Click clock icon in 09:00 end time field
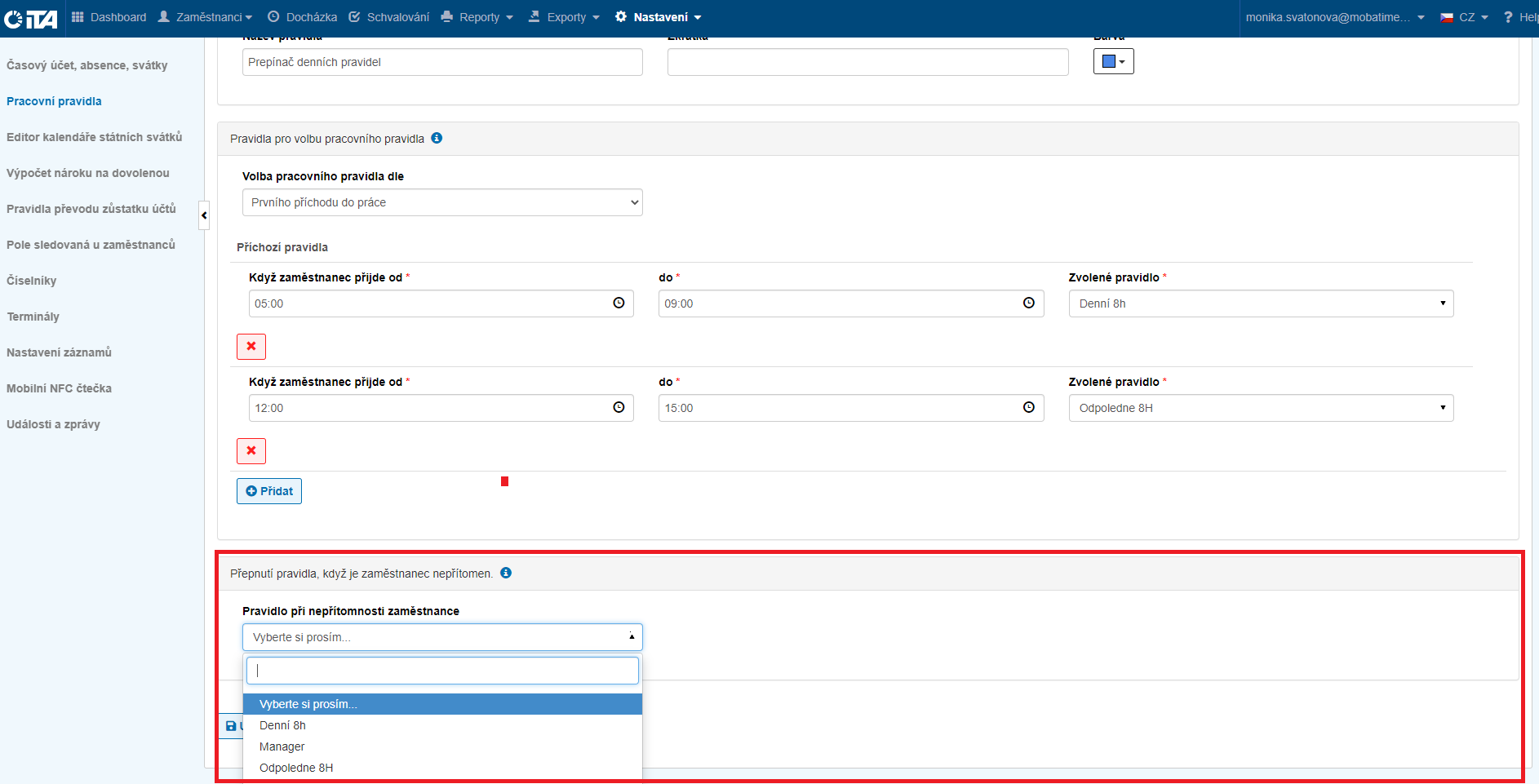 click(x=1028, y=303)
